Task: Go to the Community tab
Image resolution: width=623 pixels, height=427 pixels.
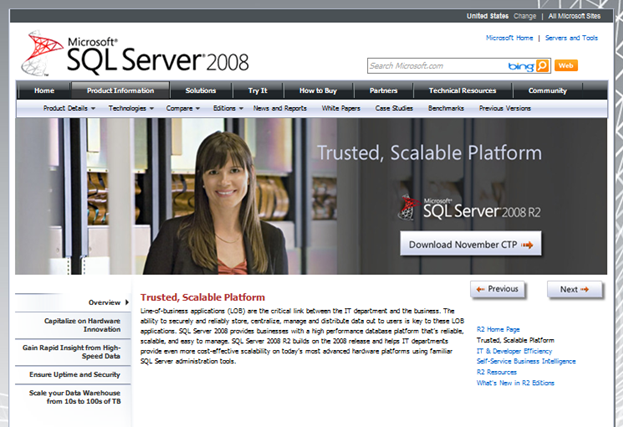Action: click(548, 91)
